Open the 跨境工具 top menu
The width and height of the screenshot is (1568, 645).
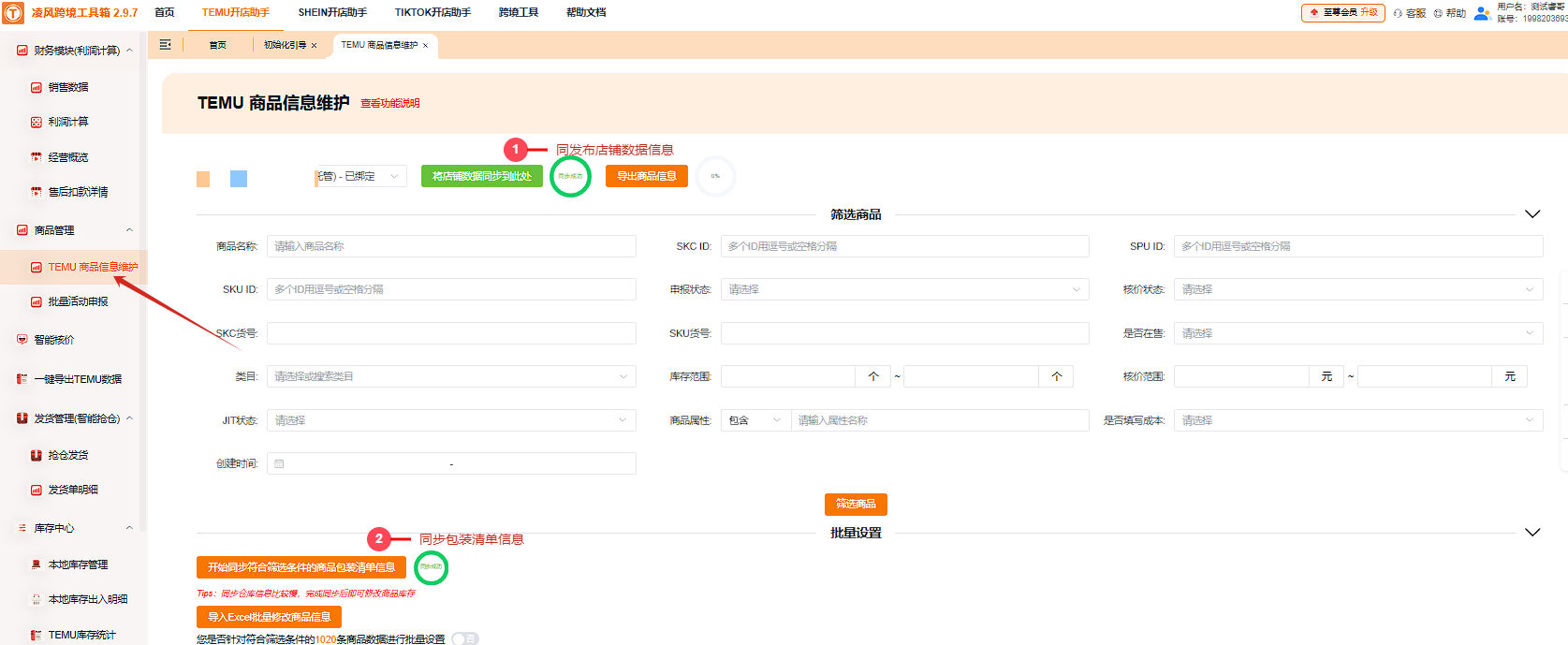click(x=519, y=12)
